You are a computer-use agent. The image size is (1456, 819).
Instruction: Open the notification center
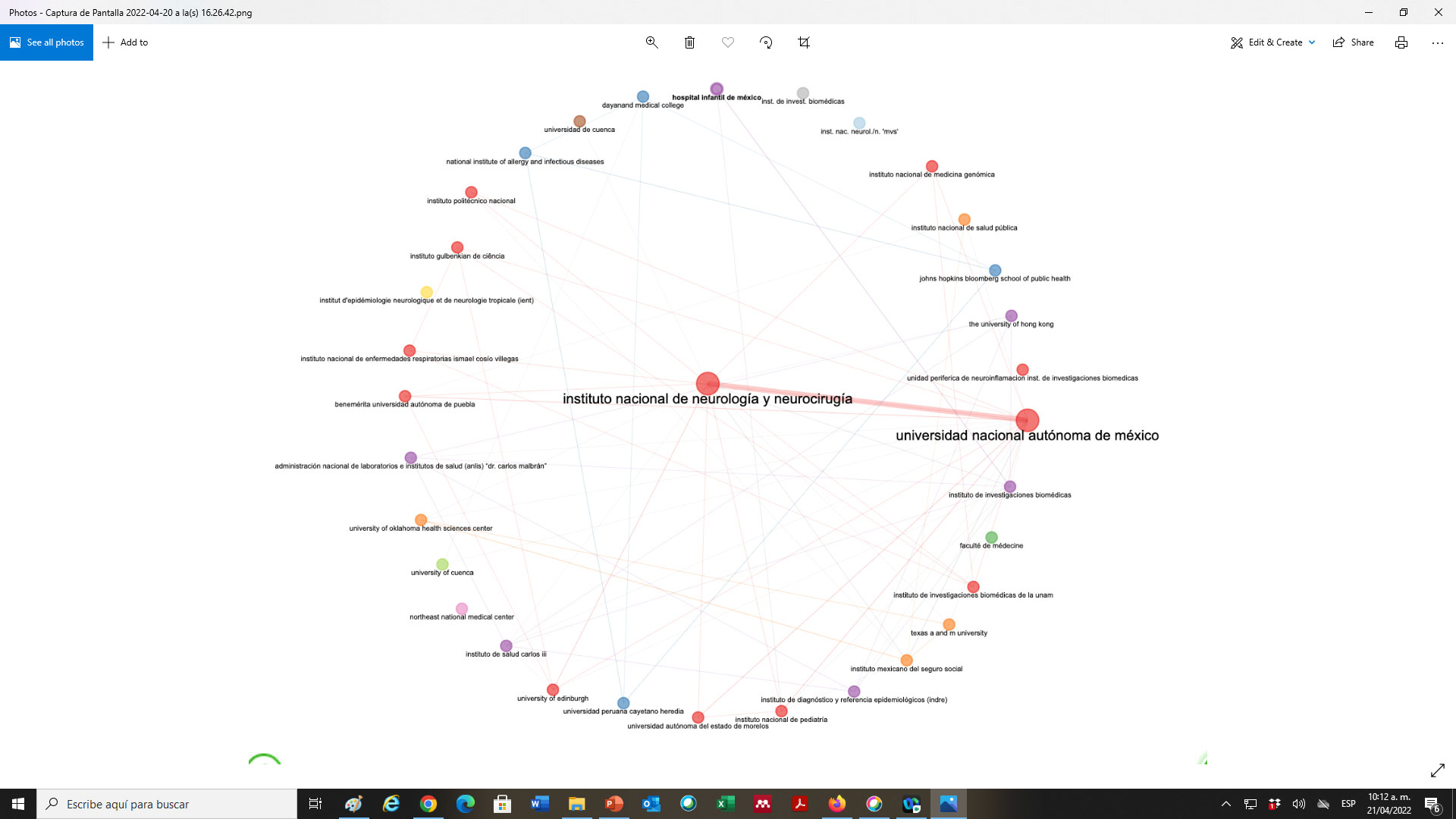[x=1432, y=804]
